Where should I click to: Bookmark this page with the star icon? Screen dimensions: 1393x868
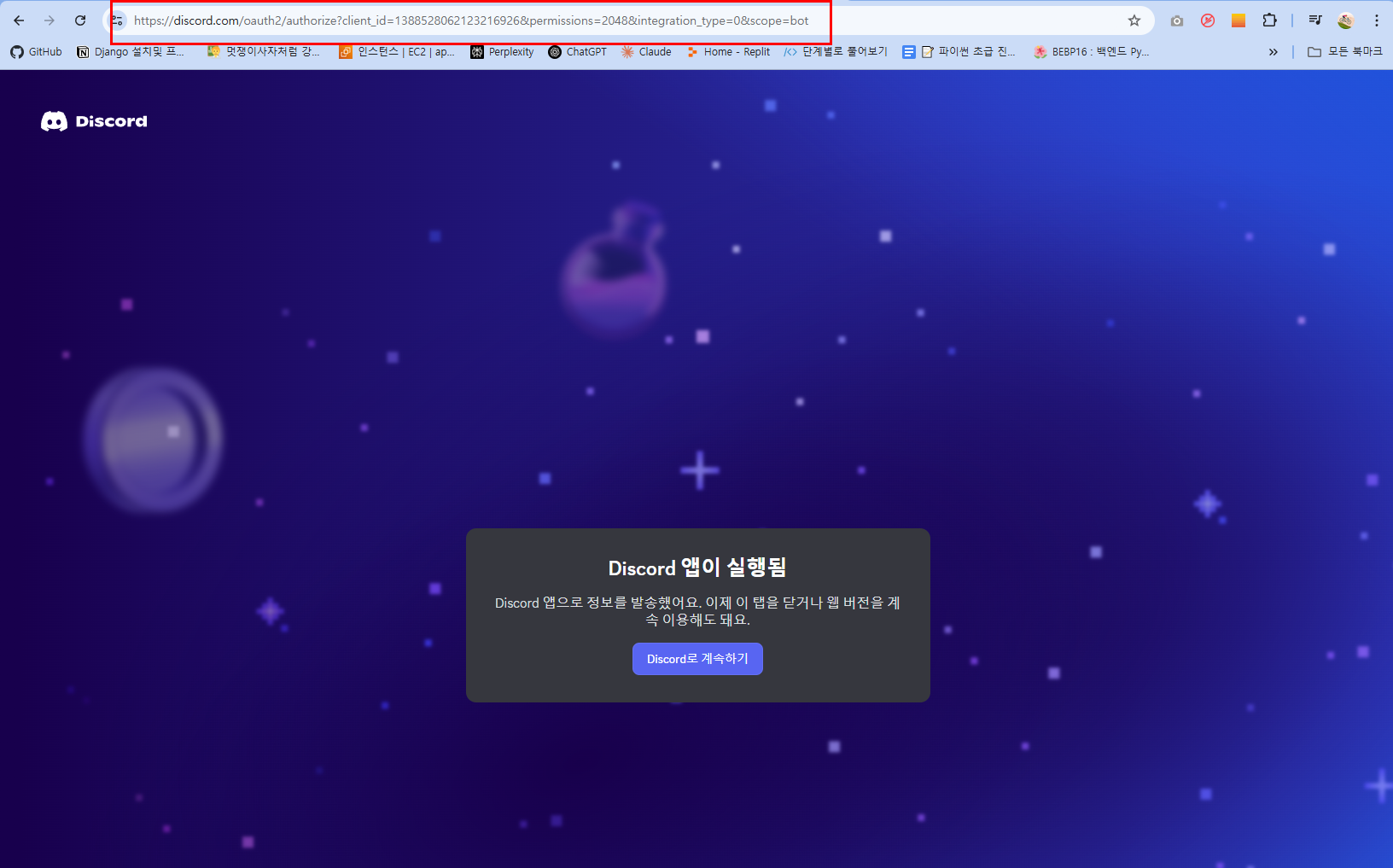[1134, 20]
